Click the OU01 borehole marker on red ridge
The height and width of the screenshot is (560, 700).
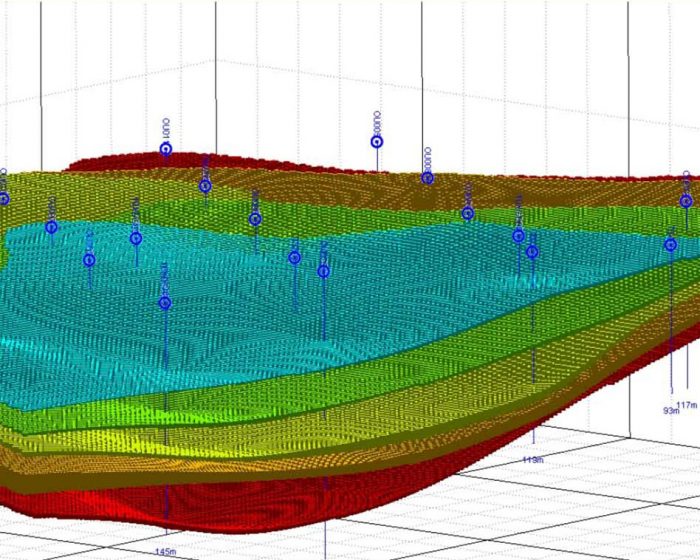click(166, 149)
